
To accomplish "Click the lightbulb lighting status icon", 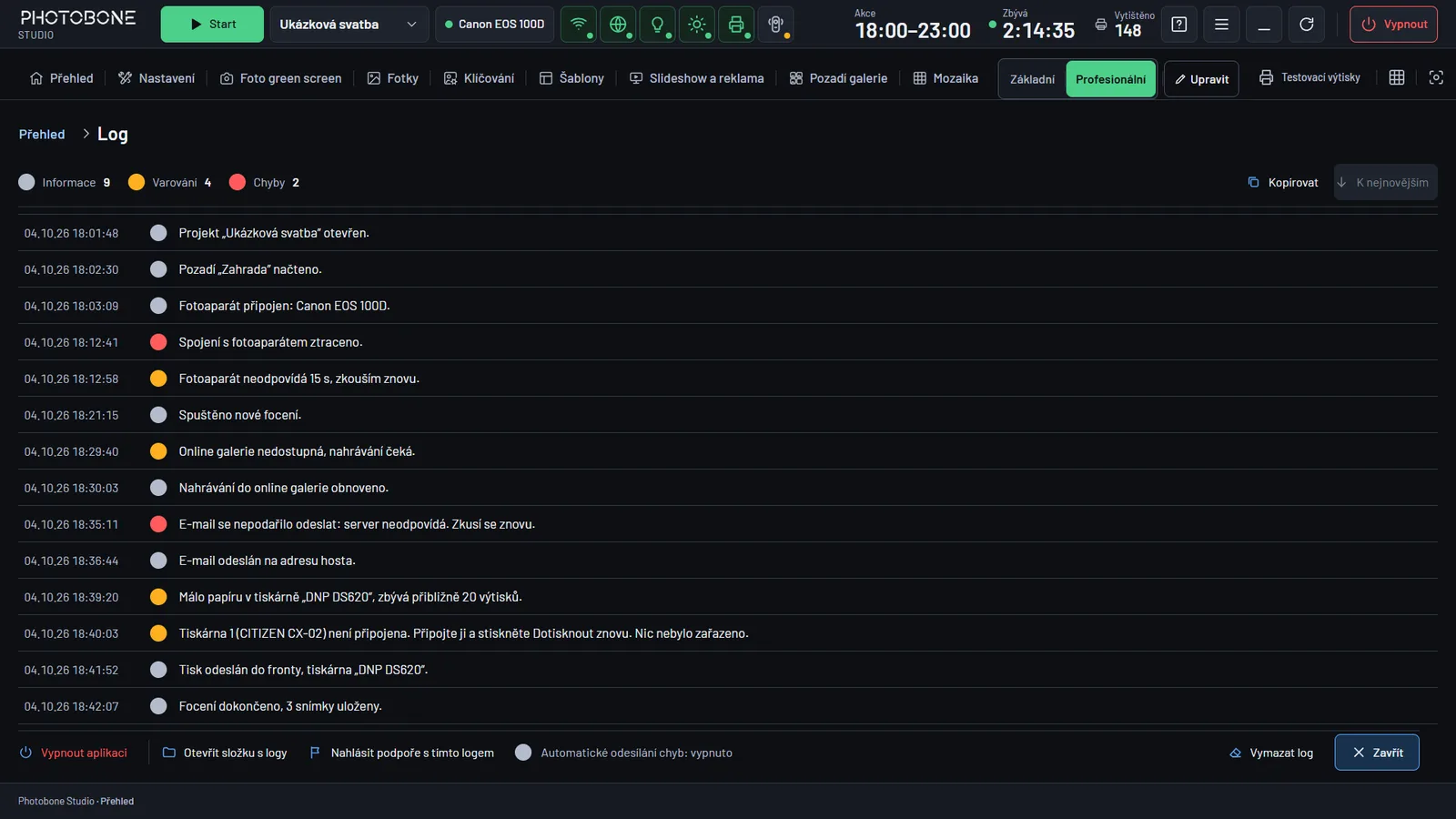I will pos(657,25).
